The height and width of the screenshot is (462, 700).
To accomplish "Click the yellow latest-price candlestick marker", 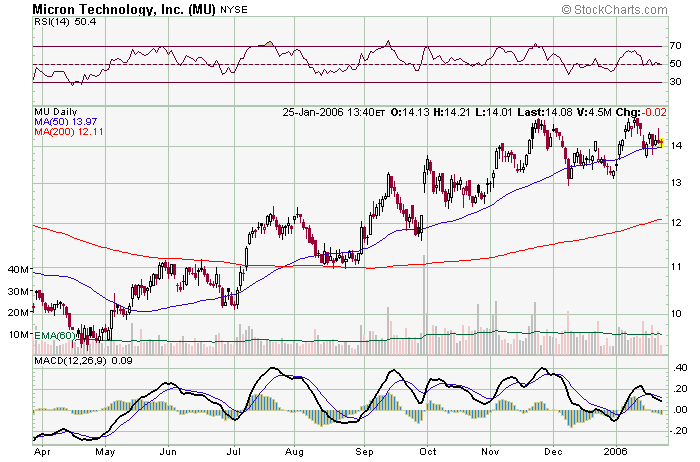I will pyautogui.click(x=661, y=143).
